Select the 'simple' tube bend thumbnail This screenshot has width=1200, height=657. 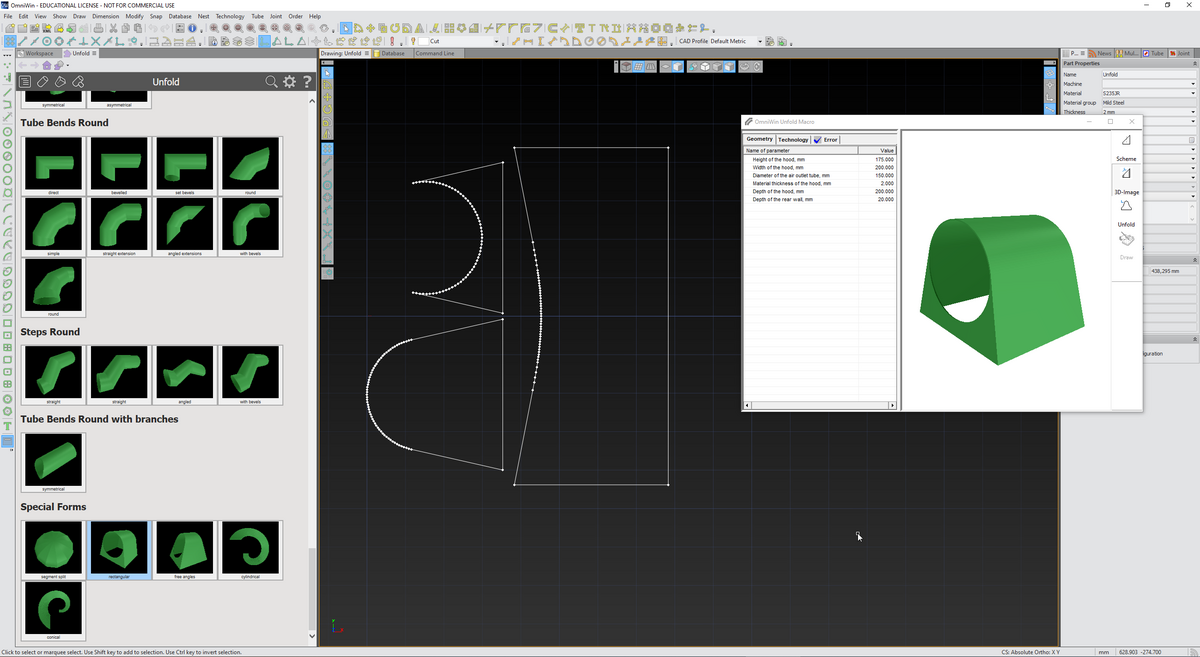pos(53,227)
